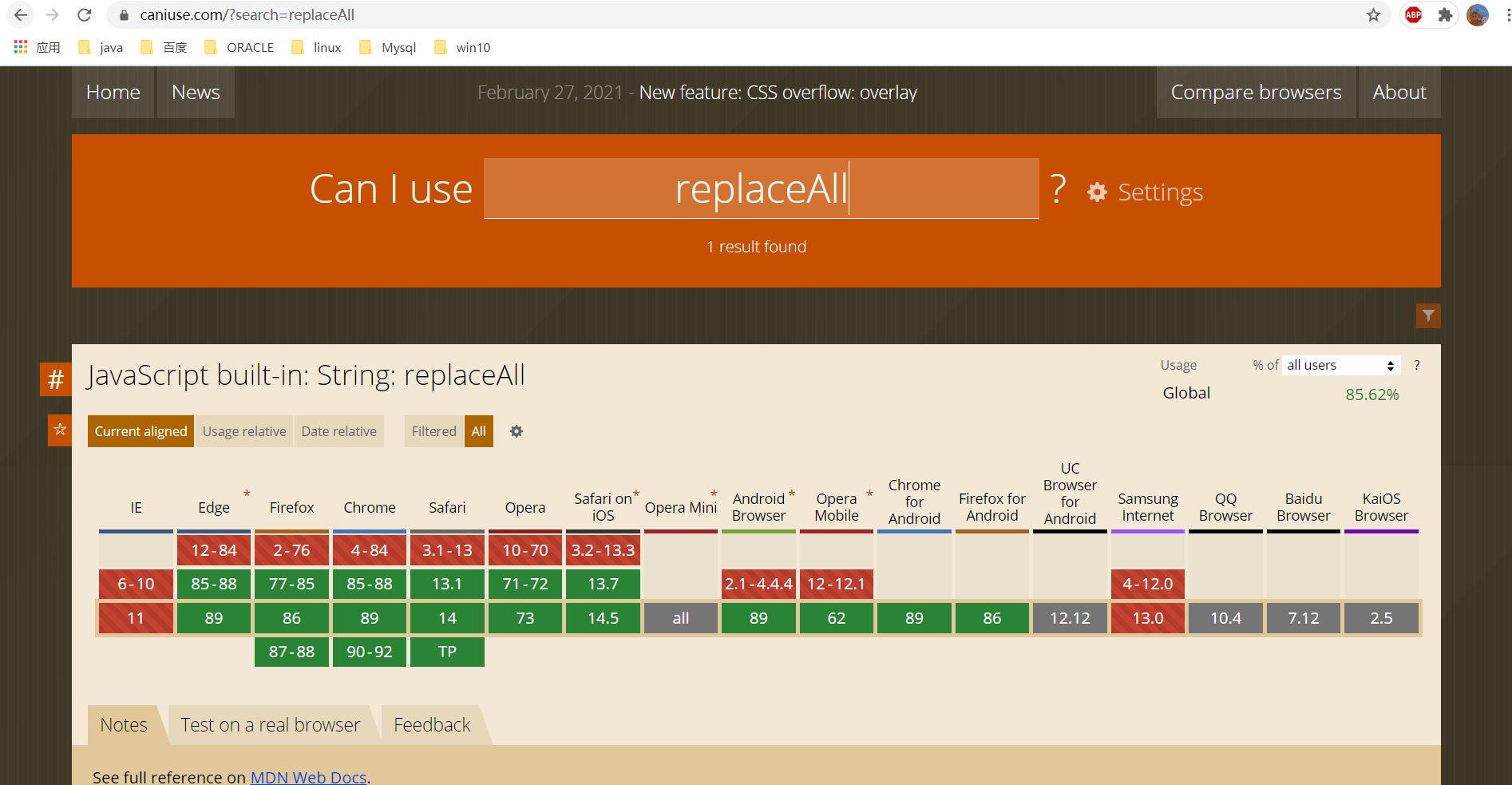1512x785 pixels.
Task: Click the site padlock icon
Action: [x=124, y=14]
